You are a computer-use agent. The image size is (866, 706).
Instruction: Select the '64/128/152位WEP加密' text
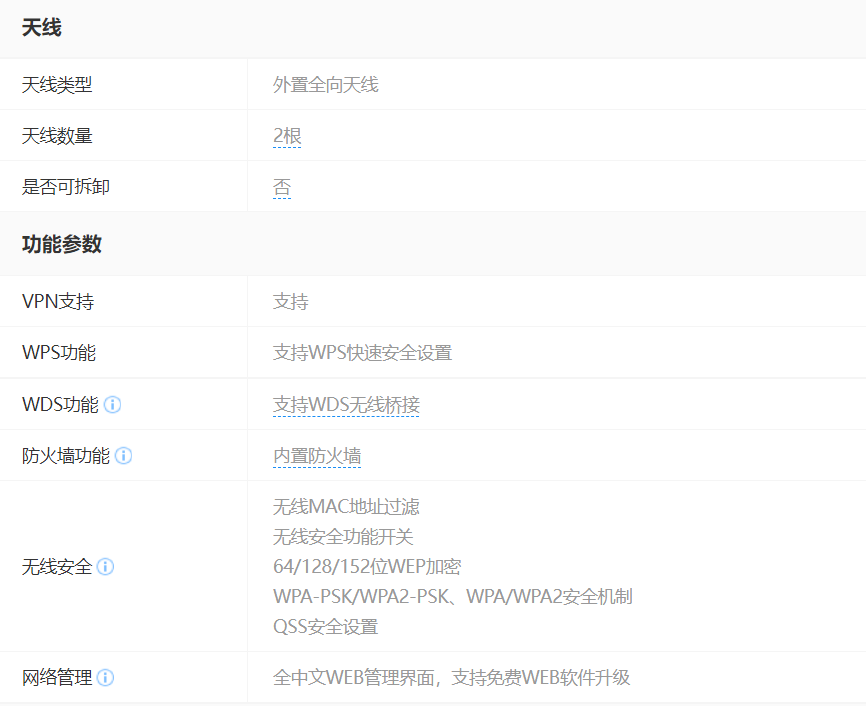[x=367, y=567]
